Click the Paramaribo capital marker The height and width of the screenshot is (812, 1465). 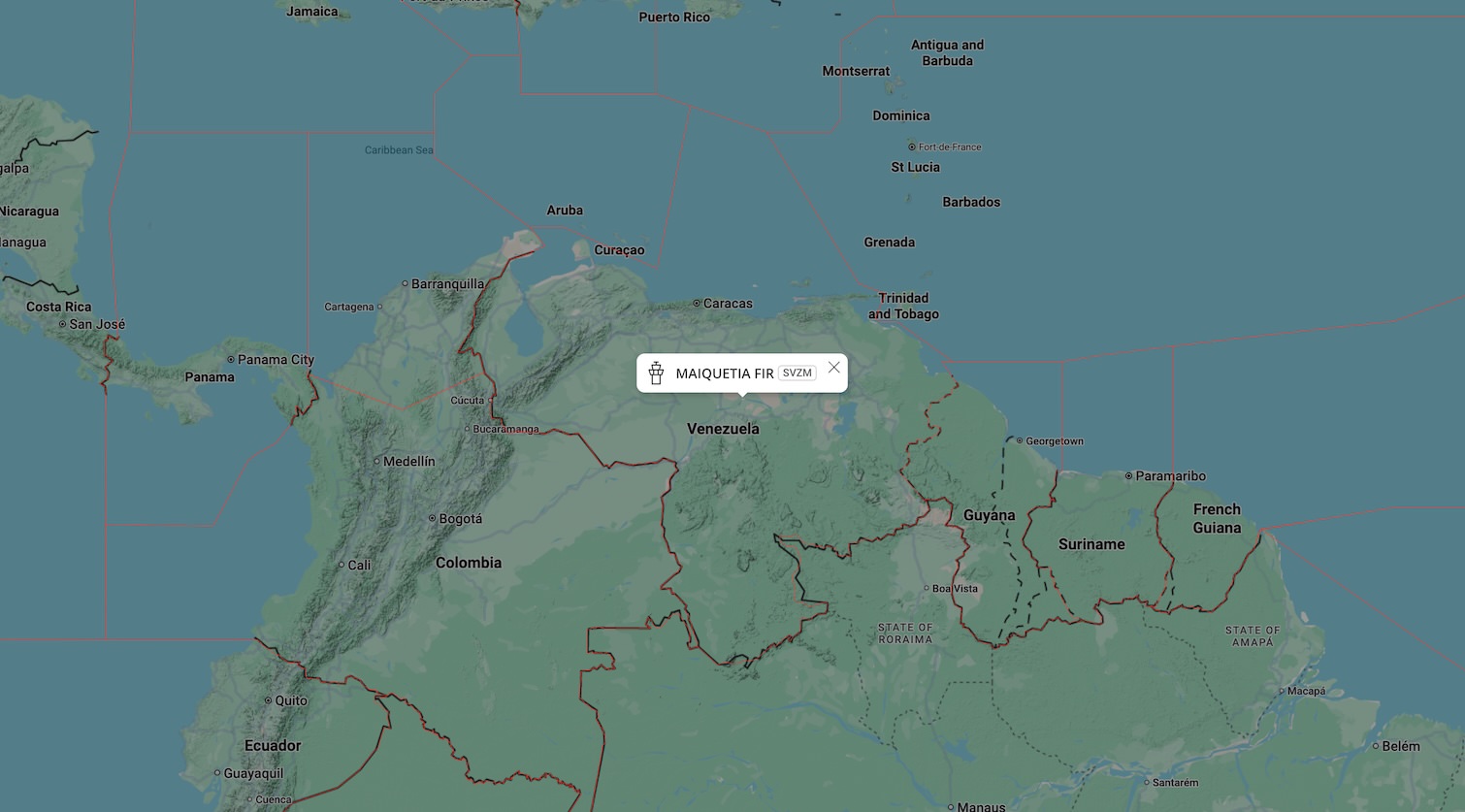[1128, 476]
